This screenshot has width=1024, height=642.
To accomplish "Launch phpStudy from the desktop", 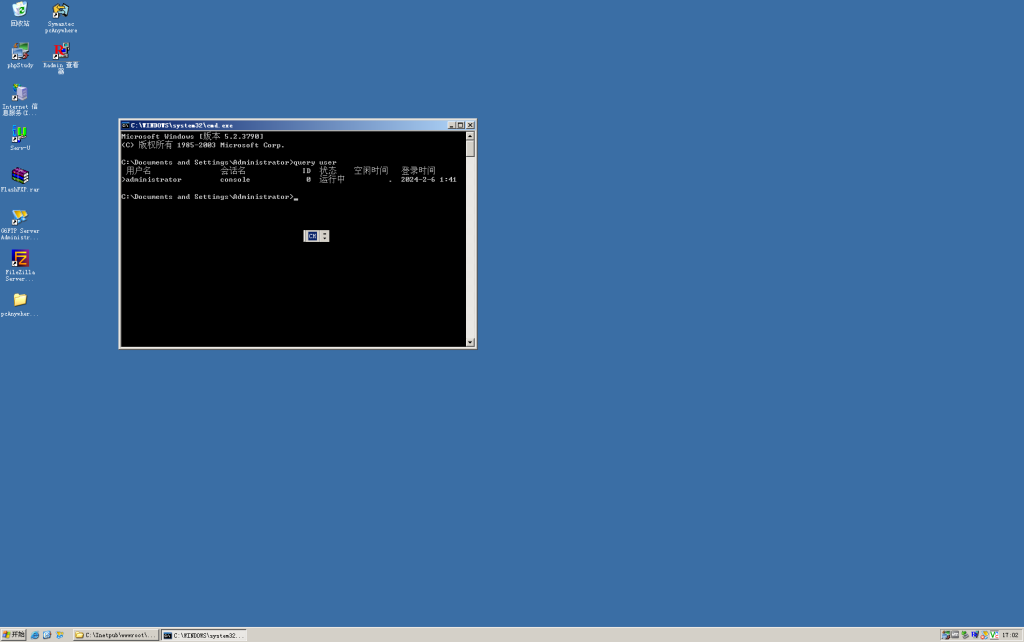I will pos(20,51).
